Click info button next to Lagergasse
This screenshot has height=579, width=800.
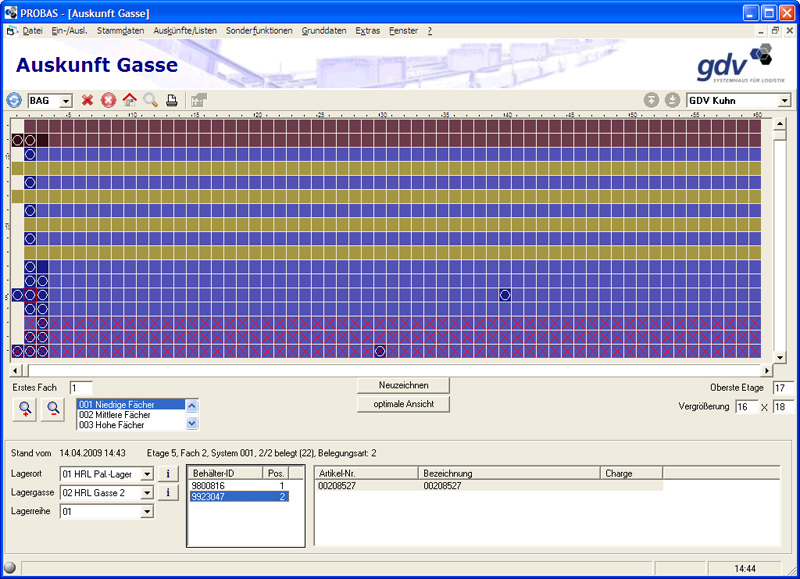click(x=168, y=493)
